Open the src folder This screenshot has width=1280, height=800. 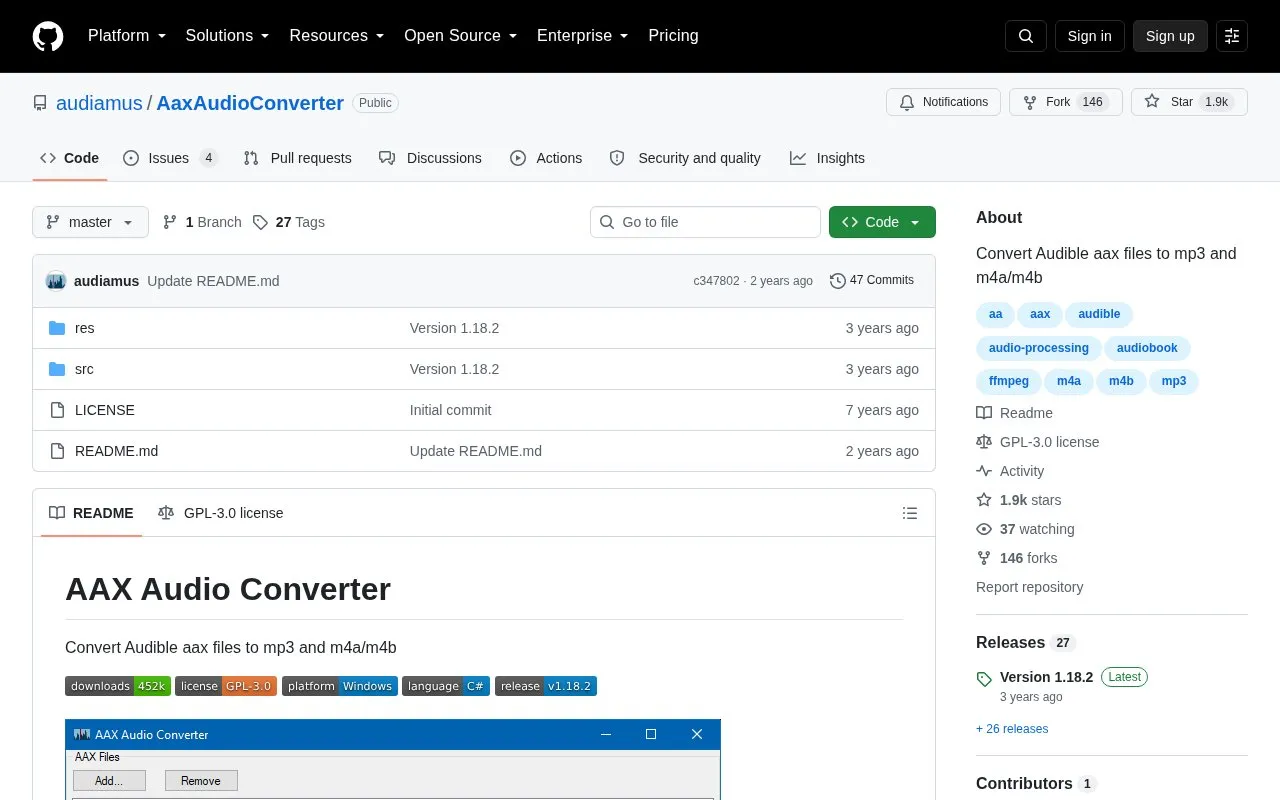click(x=84, y=369)
